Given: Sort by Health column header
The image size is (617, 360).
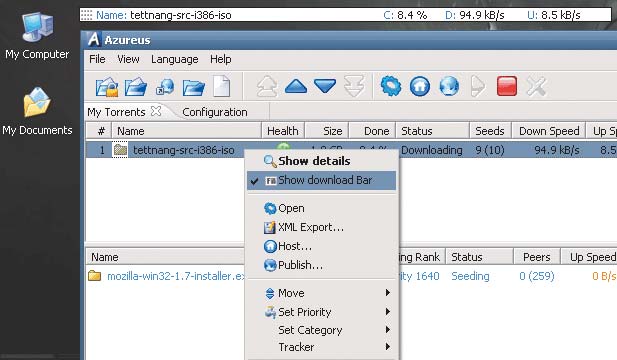Looking at the screenshot, I should click(283, 131).
